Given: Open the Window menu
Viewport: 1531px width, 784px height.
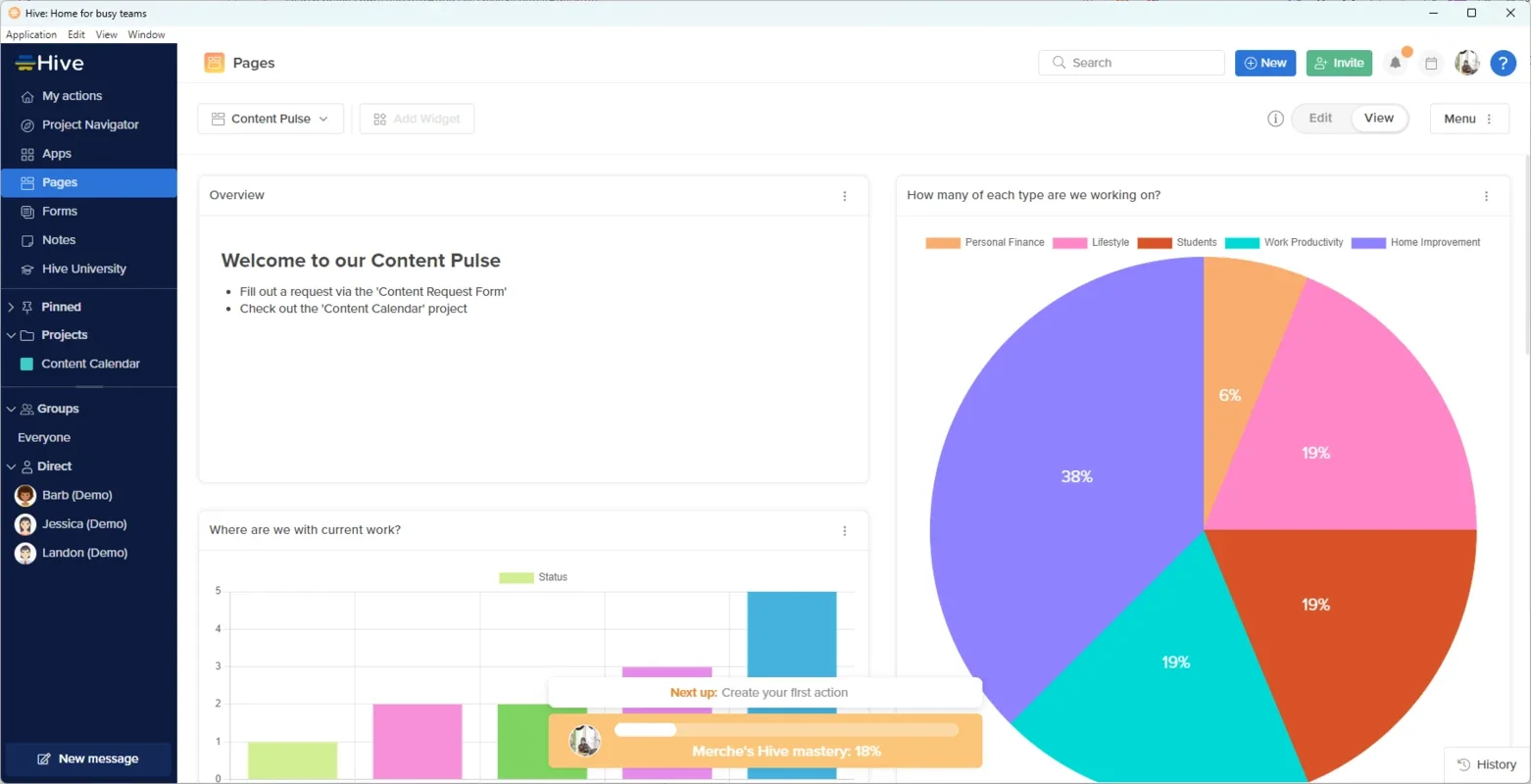Looking at the screenshot, I should click(x=146, y=34).
